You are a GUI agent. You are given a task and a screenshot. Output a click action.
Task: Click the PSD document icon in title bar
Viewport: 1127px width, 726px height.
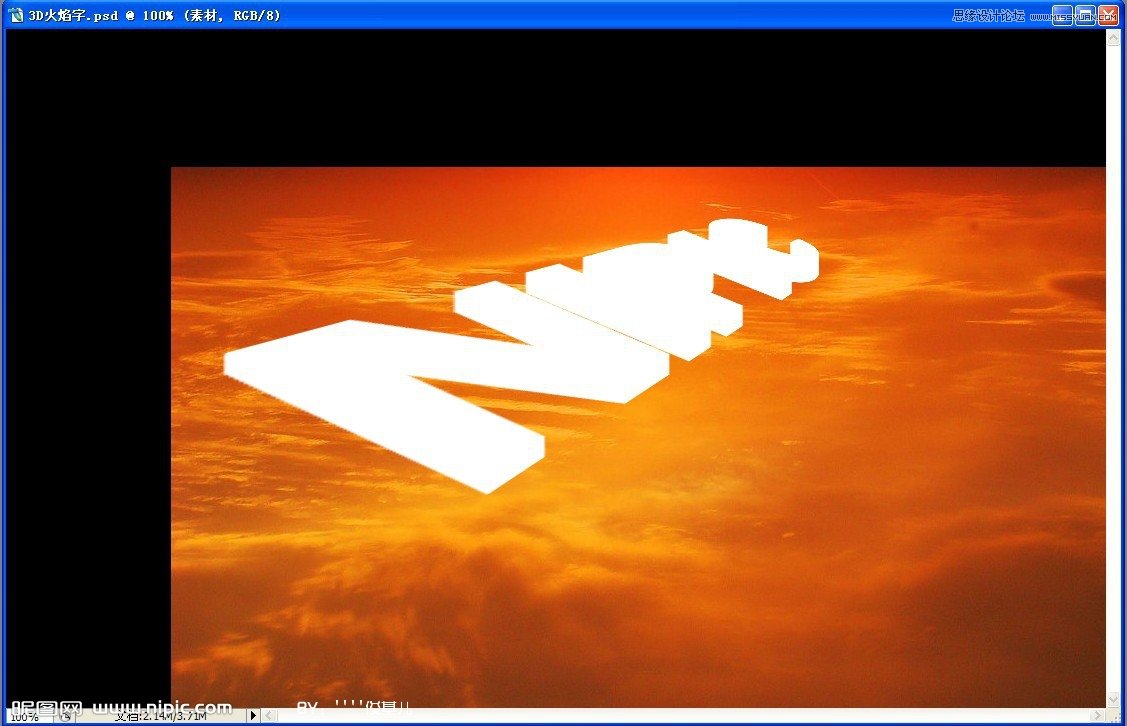coord(15,15)
